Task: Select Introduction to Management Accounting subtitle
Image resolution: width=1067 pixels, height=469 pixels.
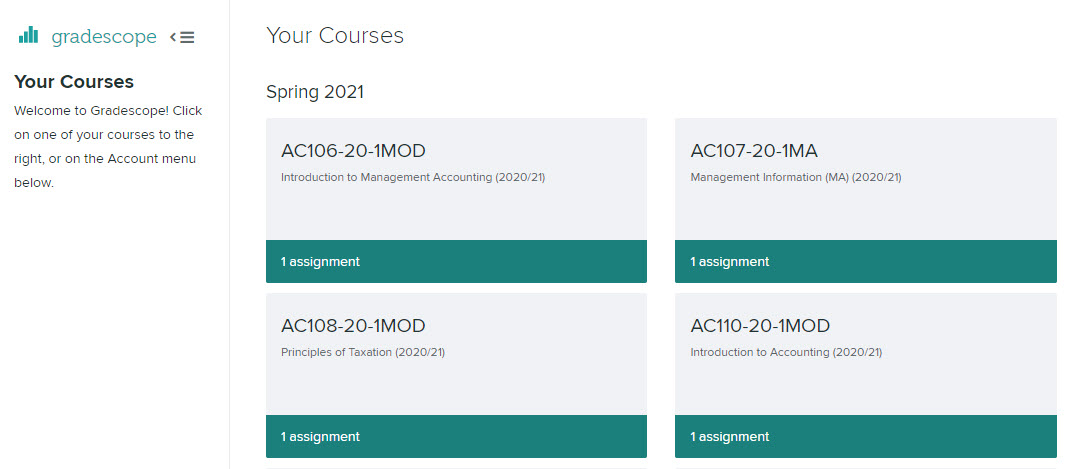Action: (x=413, y=178)
